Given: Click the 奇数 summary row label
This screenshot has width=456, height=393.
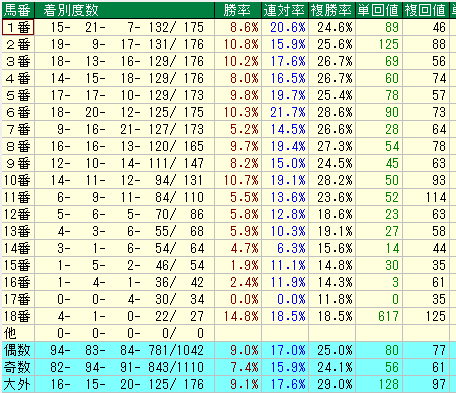Looking at the screenshot, I should click(18, 367).
